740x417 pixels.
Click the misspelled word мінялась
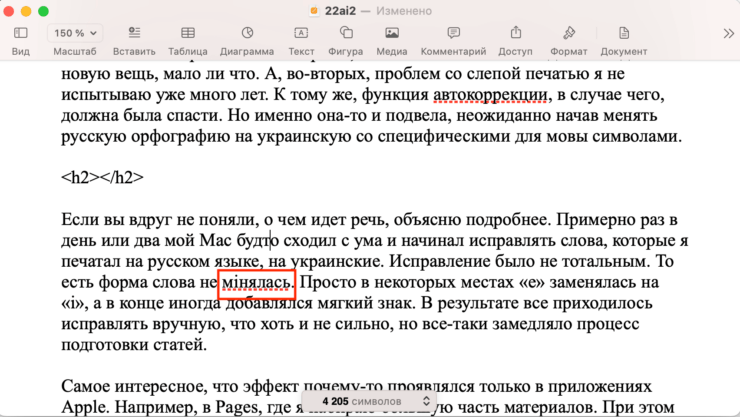point(257,283)
